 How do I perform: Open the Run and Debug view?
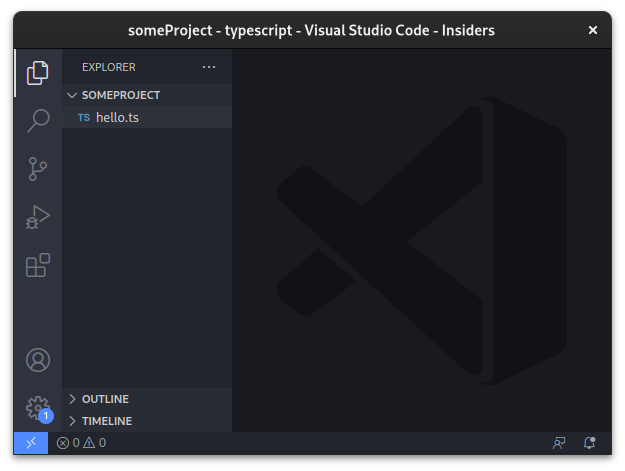(38, 217)
